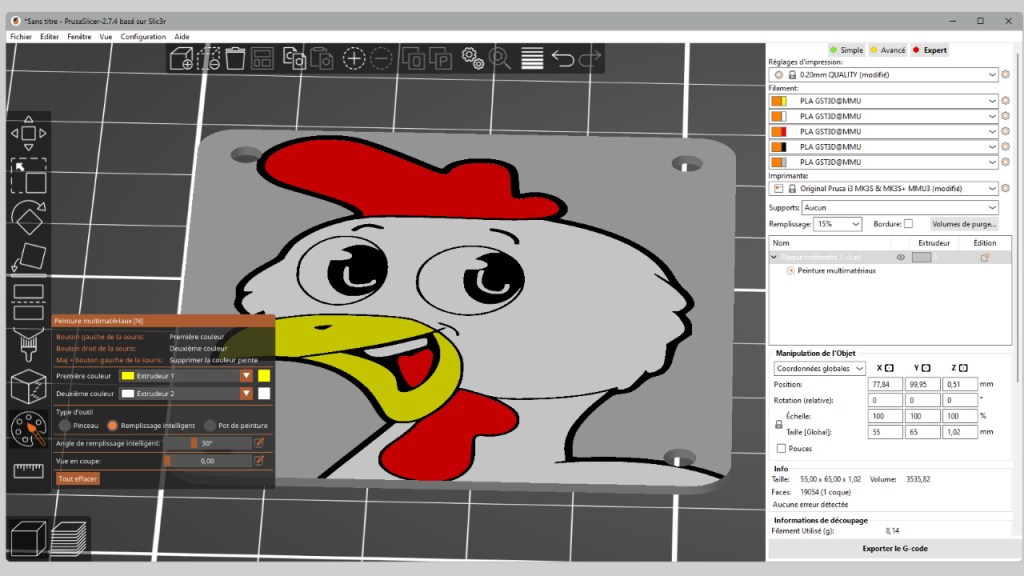Open the Configuration menu

click(143, 36)
